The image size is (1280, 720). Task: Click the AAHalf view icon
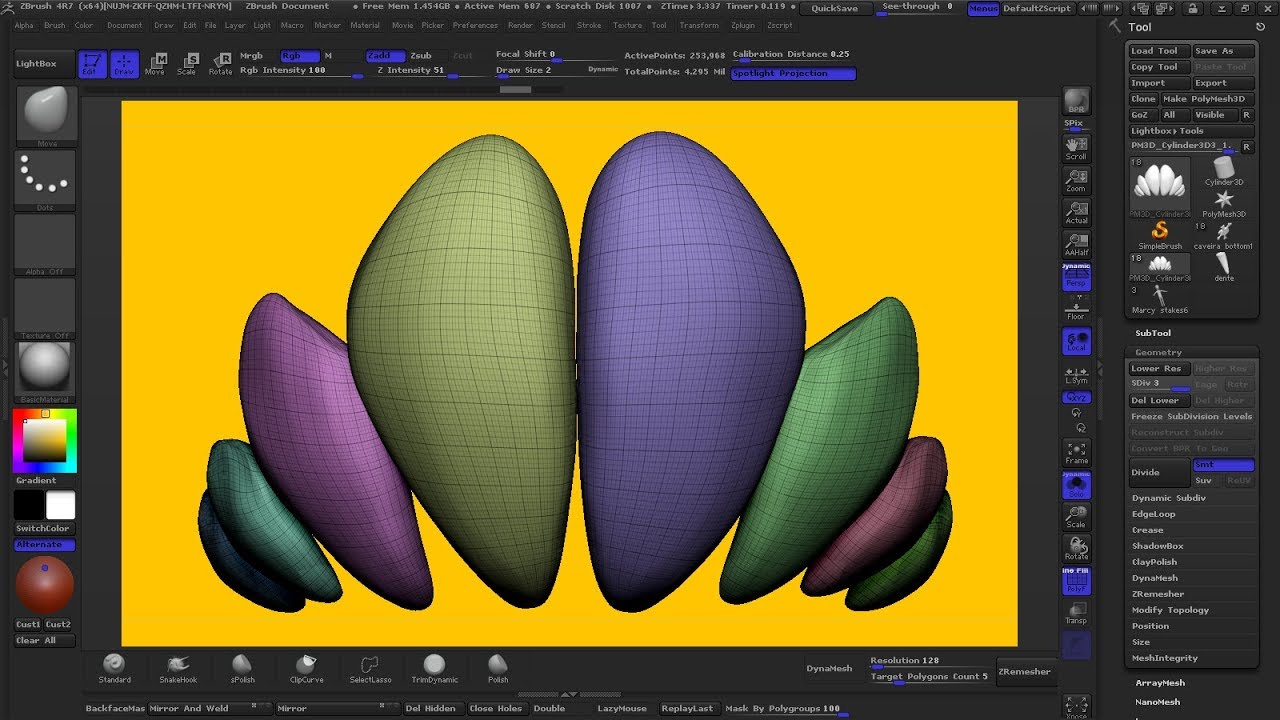click(x=1076, y=244)
